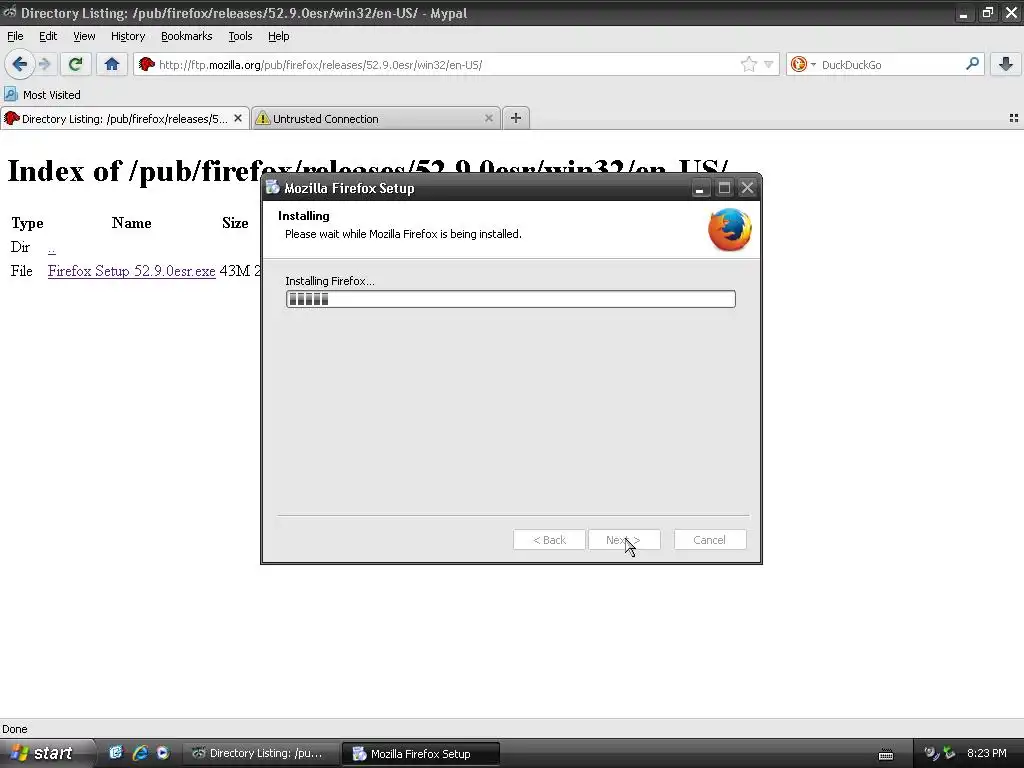The width and height of the screenshot is (1024, 768).
Task: Switch to the Untrusted Connection tab
Action: tap(376, 118)
